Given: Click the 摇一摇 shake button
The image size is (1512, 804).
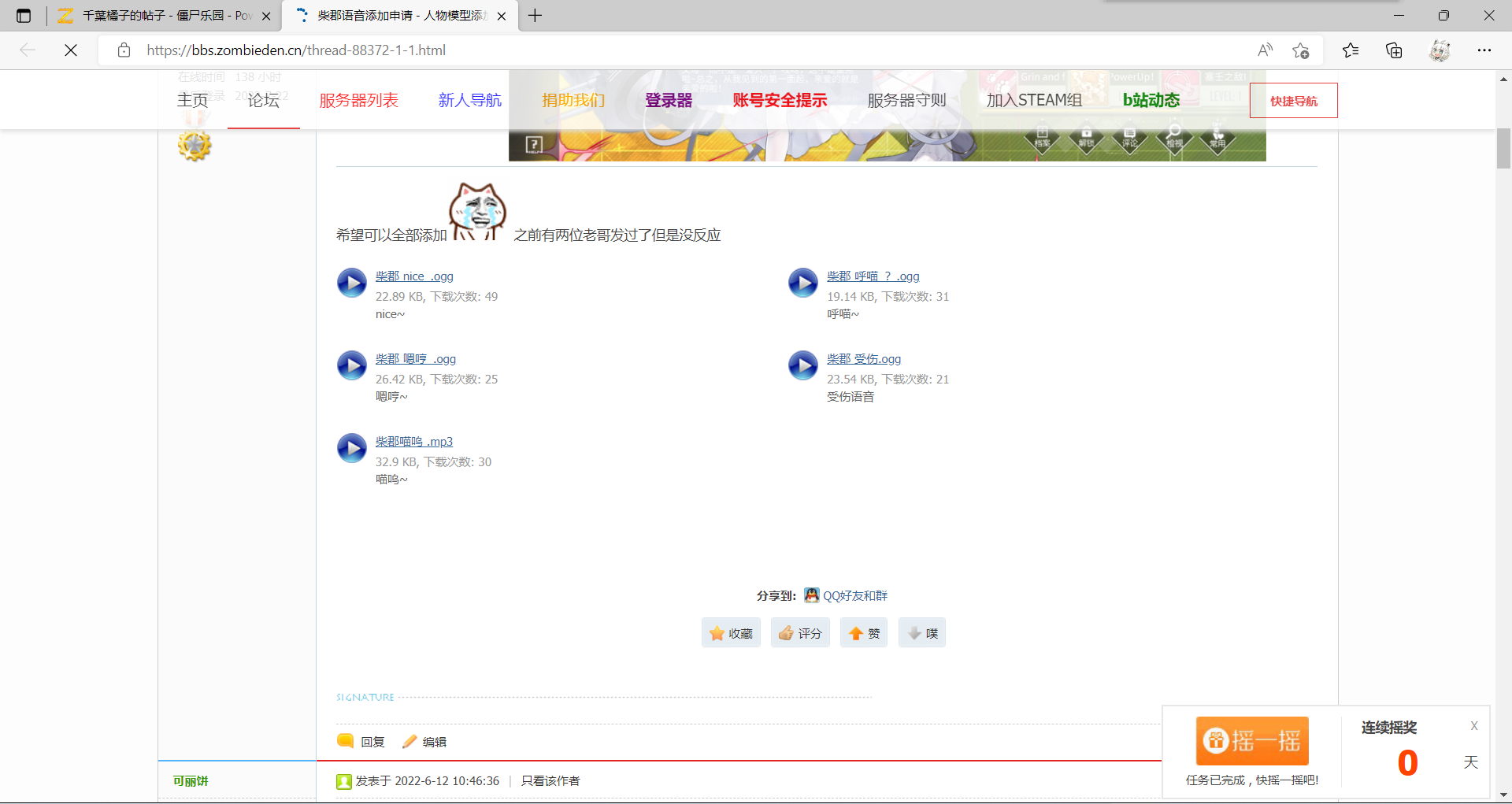Looking at the screenshot, I should click(1252, 741).
